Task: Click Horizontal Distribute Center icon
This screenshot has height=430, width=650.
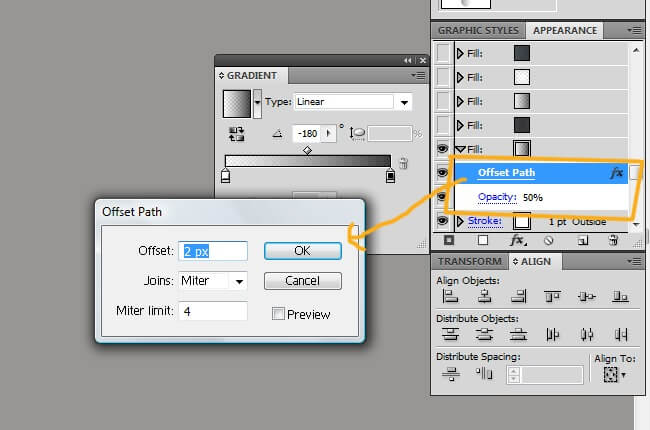Action: [586, 334]
